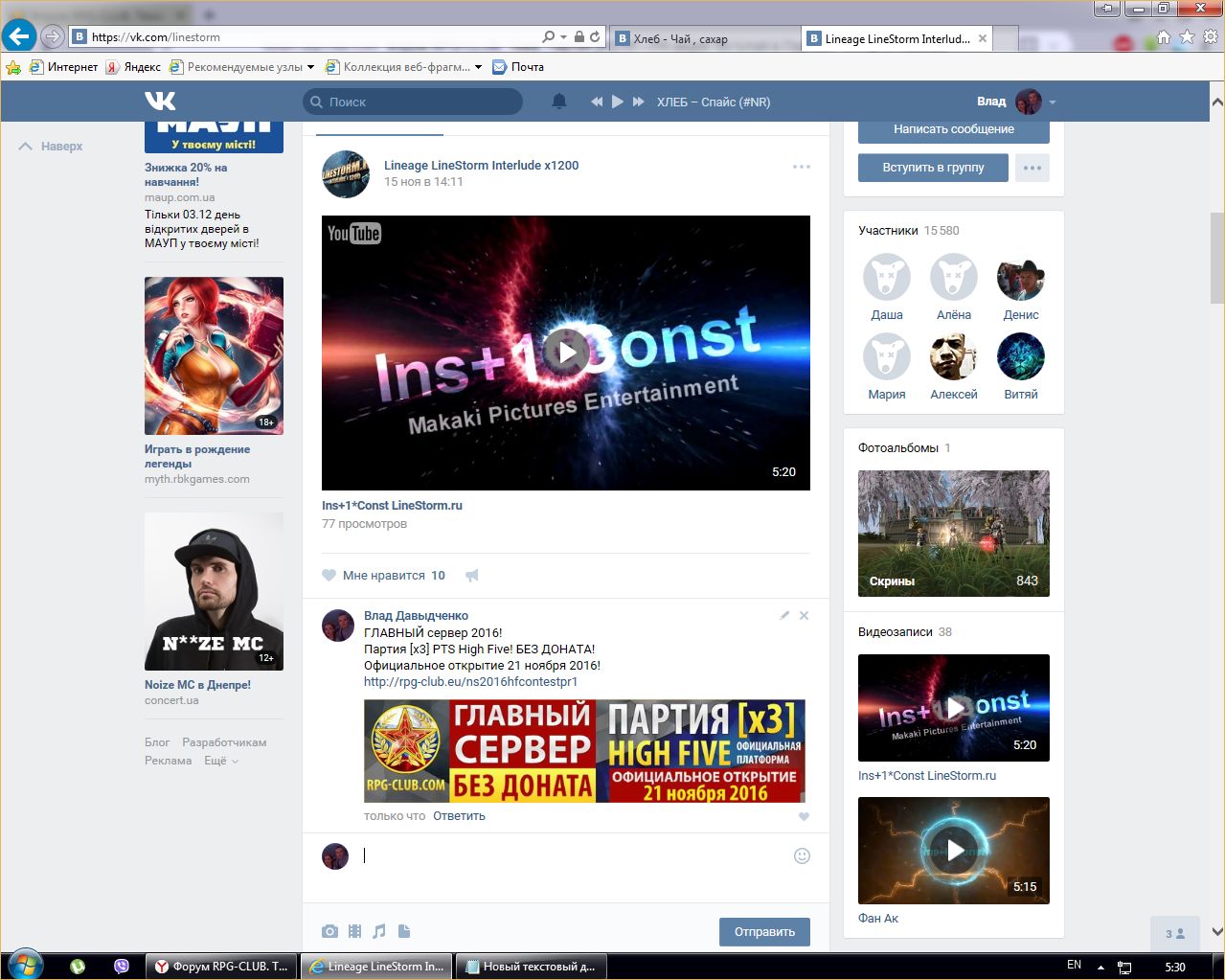1225x980 pixels.
Task: Open the network icon in system tray
Action: coord(1125,968)
